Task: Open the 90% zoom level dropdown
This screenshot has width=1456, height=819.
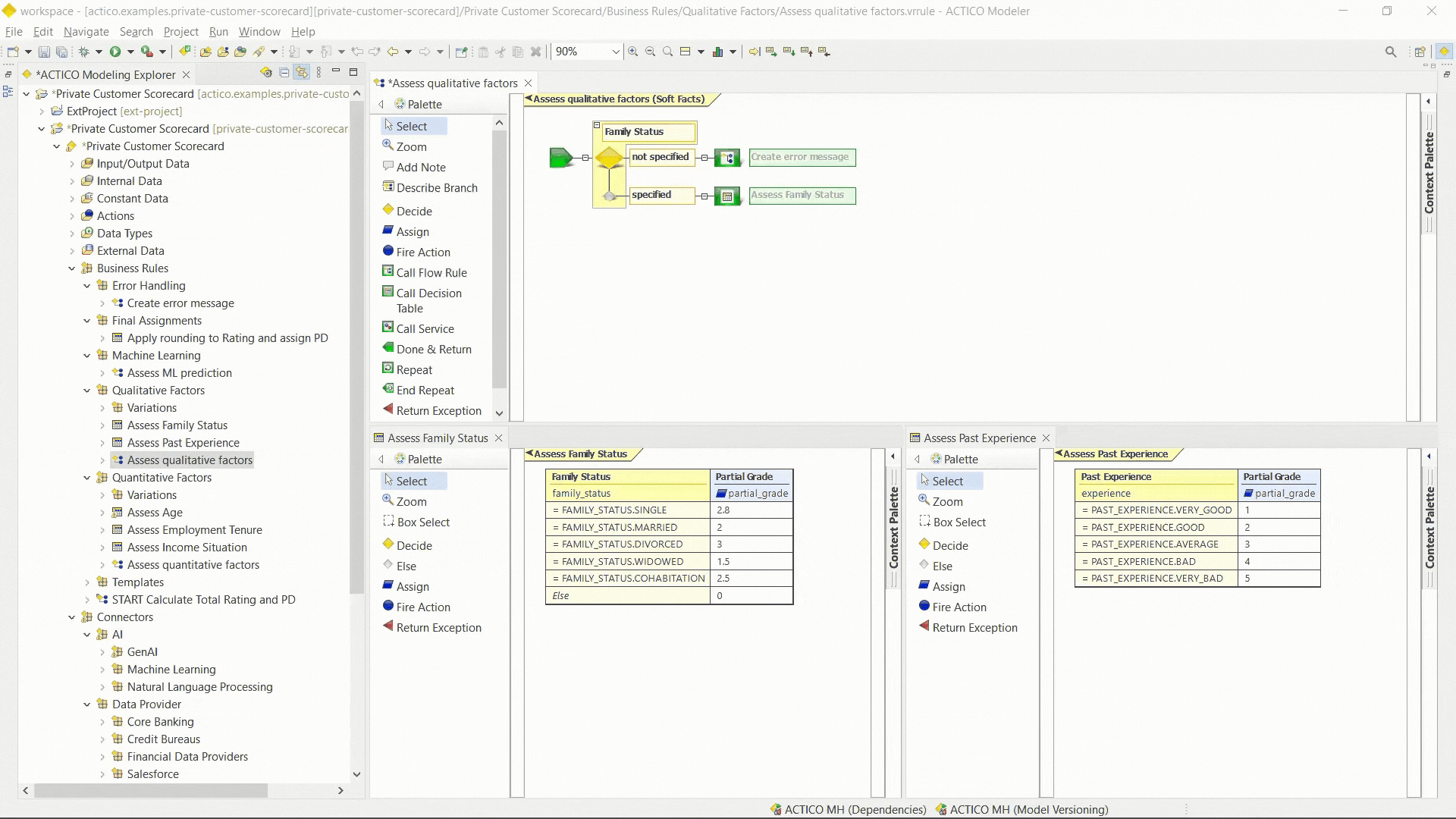Action: [615, 52]
